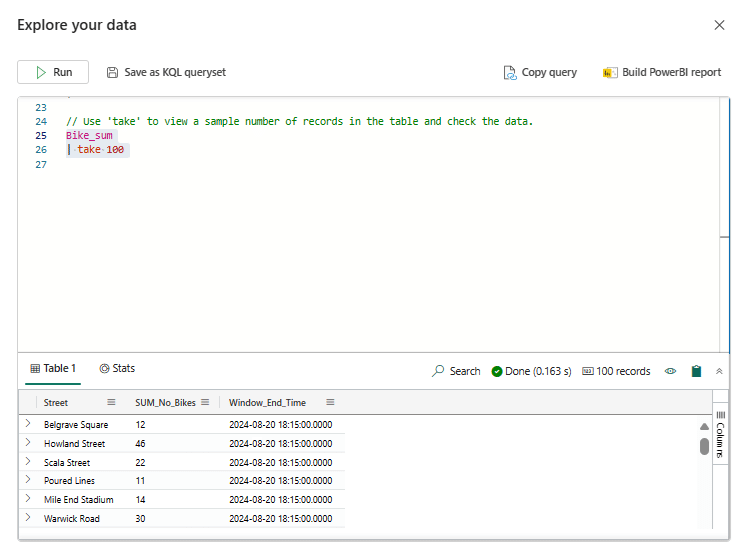Viewport: 733px width, 545px height.
Task: Select the Mile End Stadium cell
Action: (79, 500)
